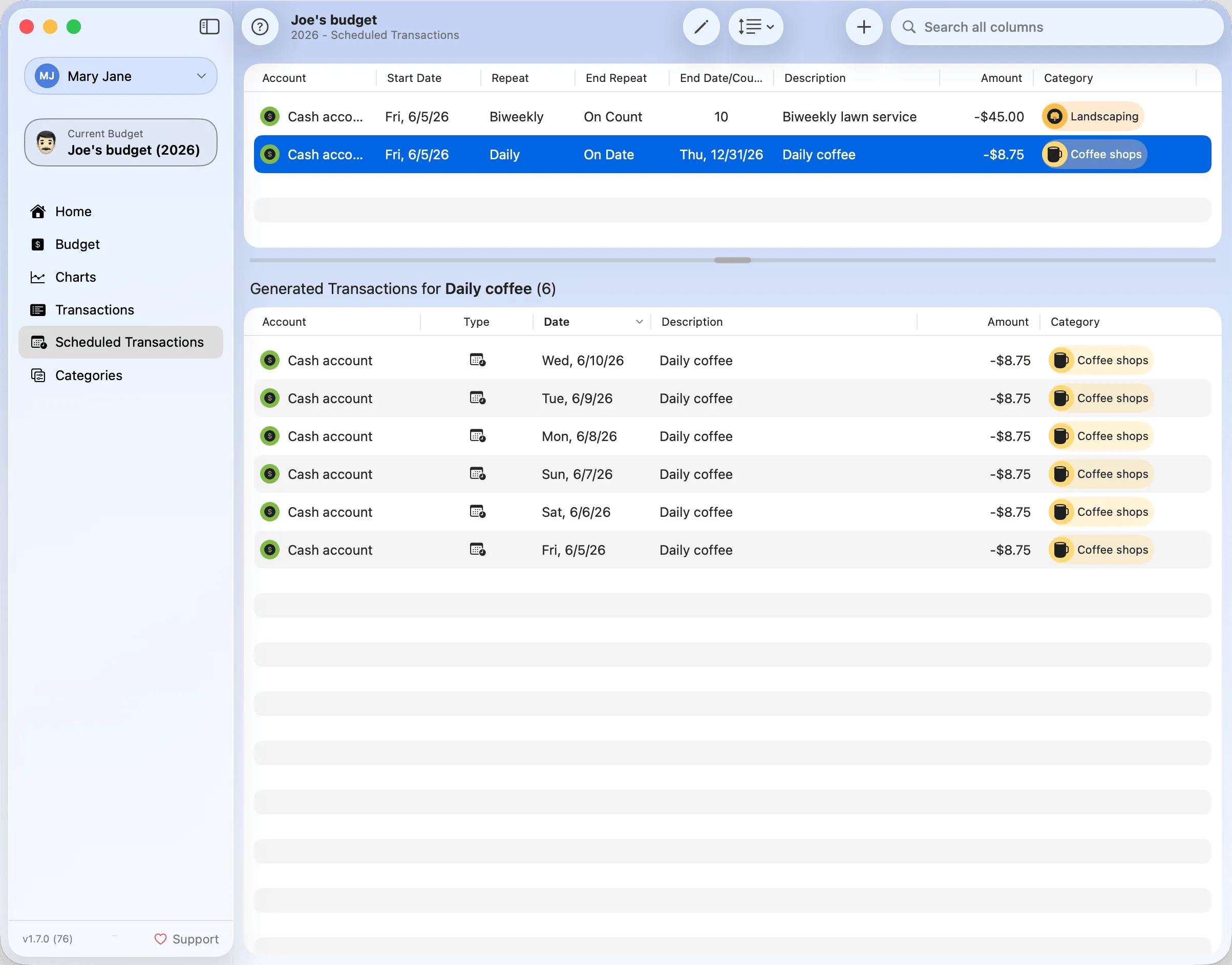Screen dimensions: 1232x965
Task: Click scheduled type icon for Fri, 6/5/26 row
Action: (477, 549)
